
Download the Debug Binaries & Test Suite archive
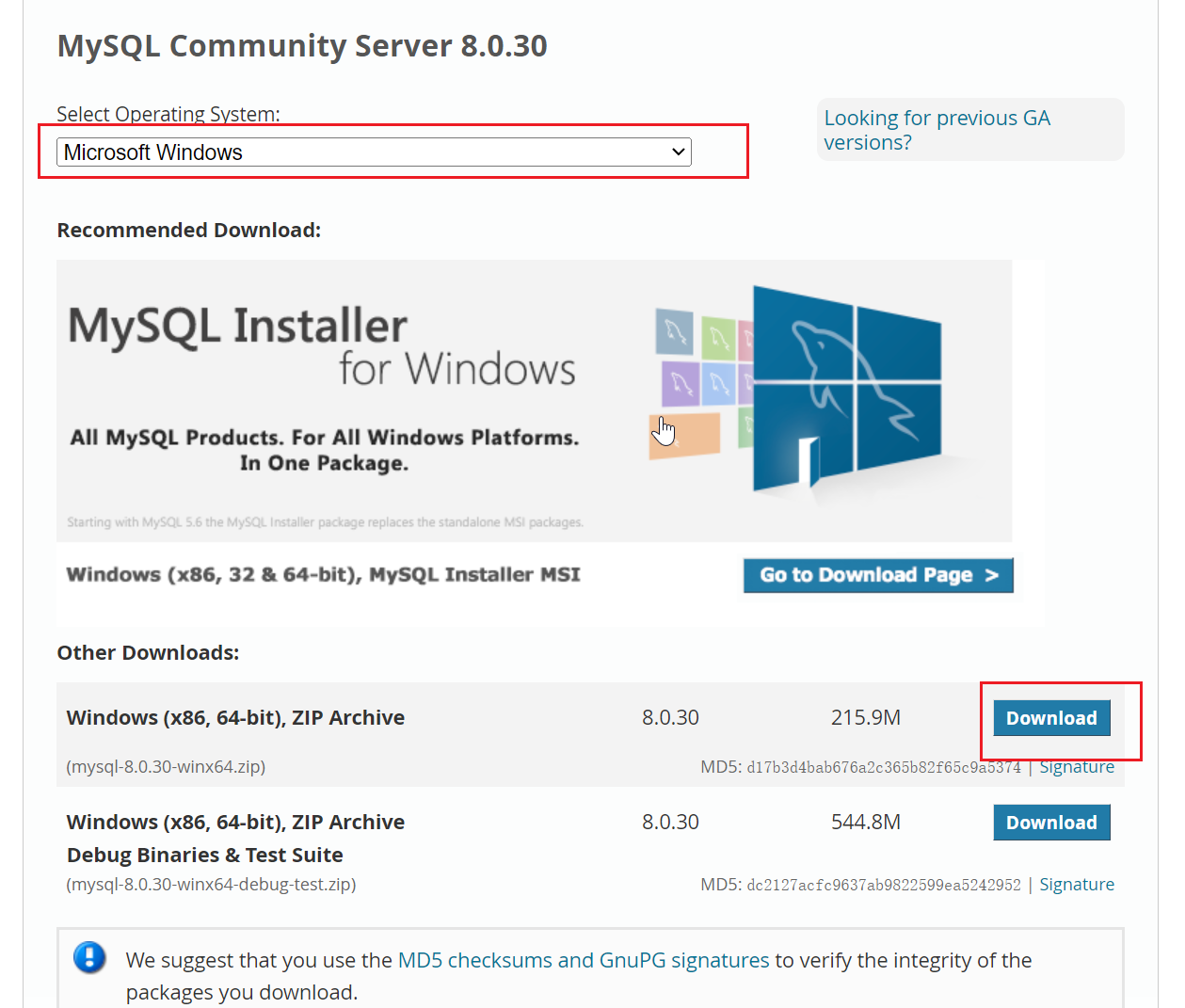coord(1051,823)
